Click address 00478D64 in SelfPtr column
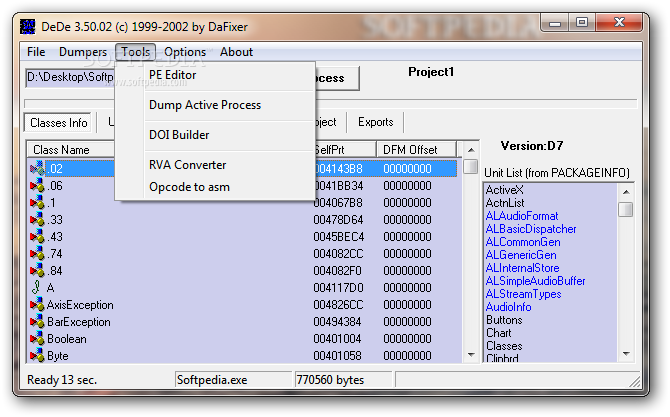 [x=338, y=220]
